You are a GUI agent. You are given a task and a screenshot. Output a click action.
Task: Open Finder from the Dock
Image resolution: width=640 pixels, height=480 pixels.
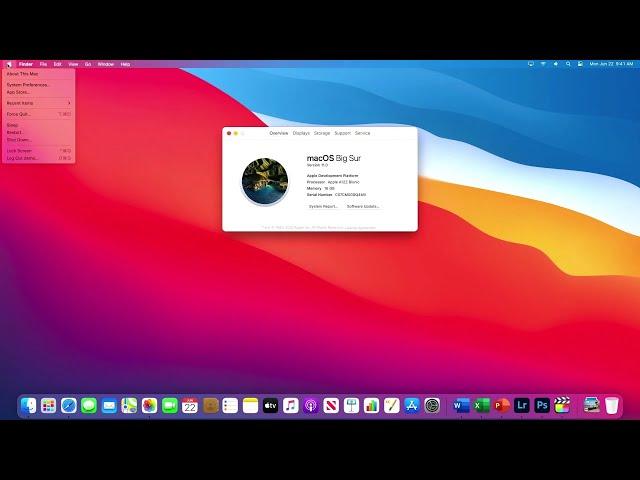tap(29, 405)
